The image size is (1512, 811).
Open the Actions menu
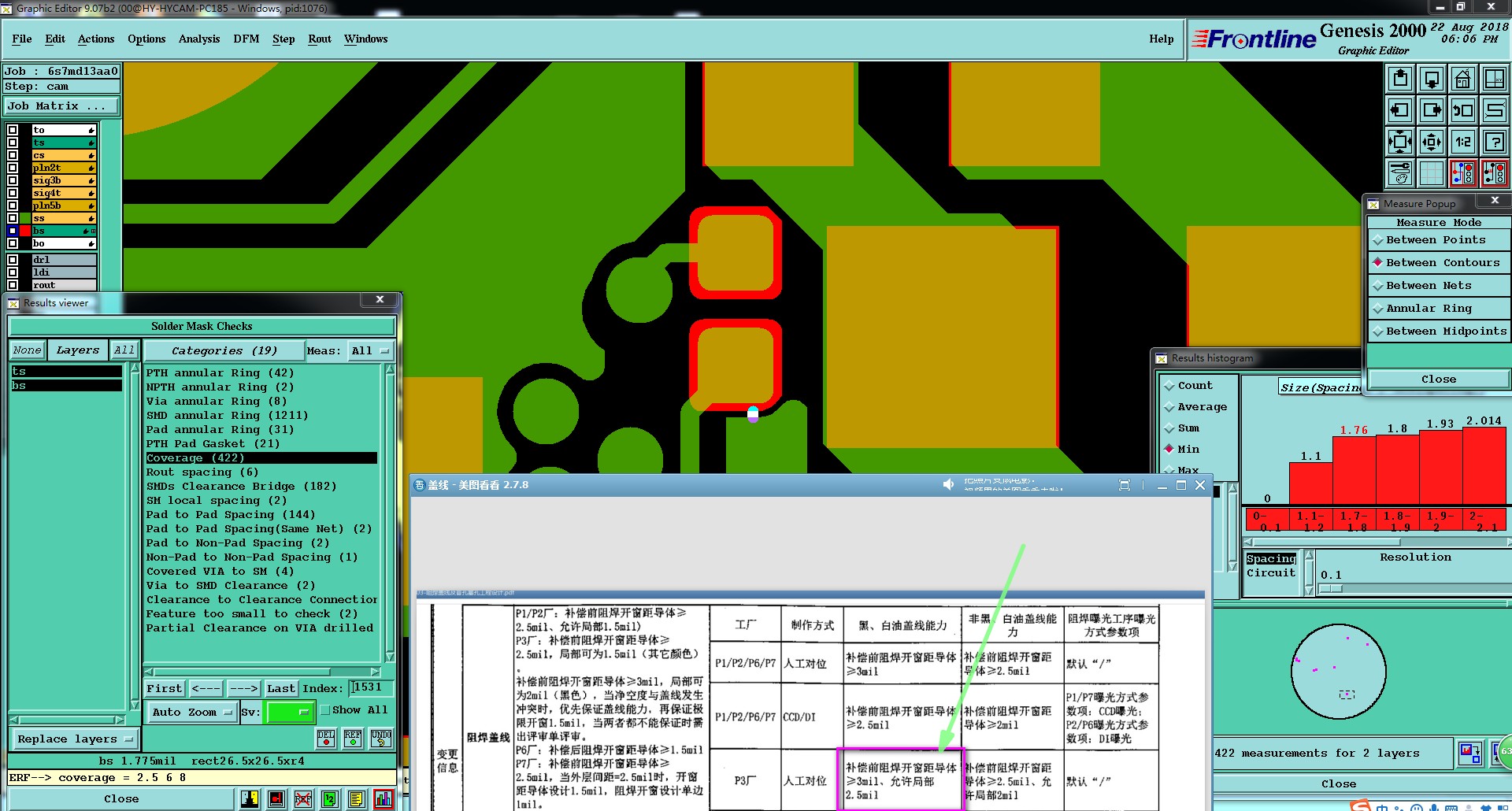pos(96,39)
